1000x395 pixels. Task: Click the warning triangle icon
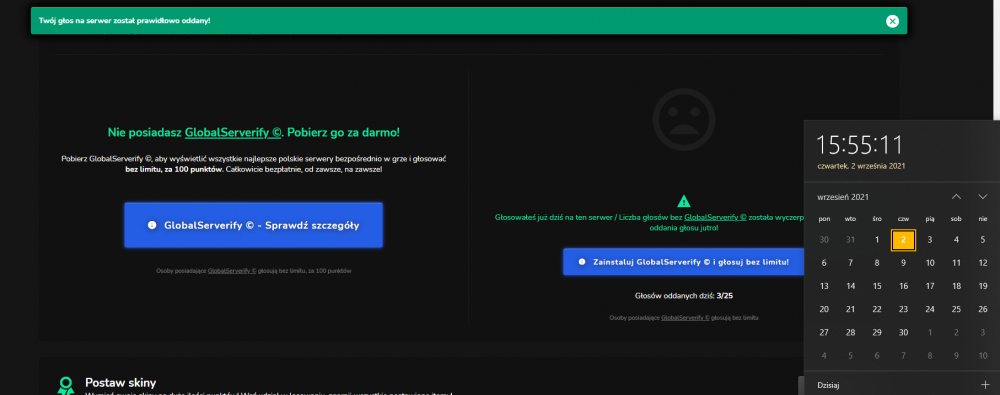[684, 201]
